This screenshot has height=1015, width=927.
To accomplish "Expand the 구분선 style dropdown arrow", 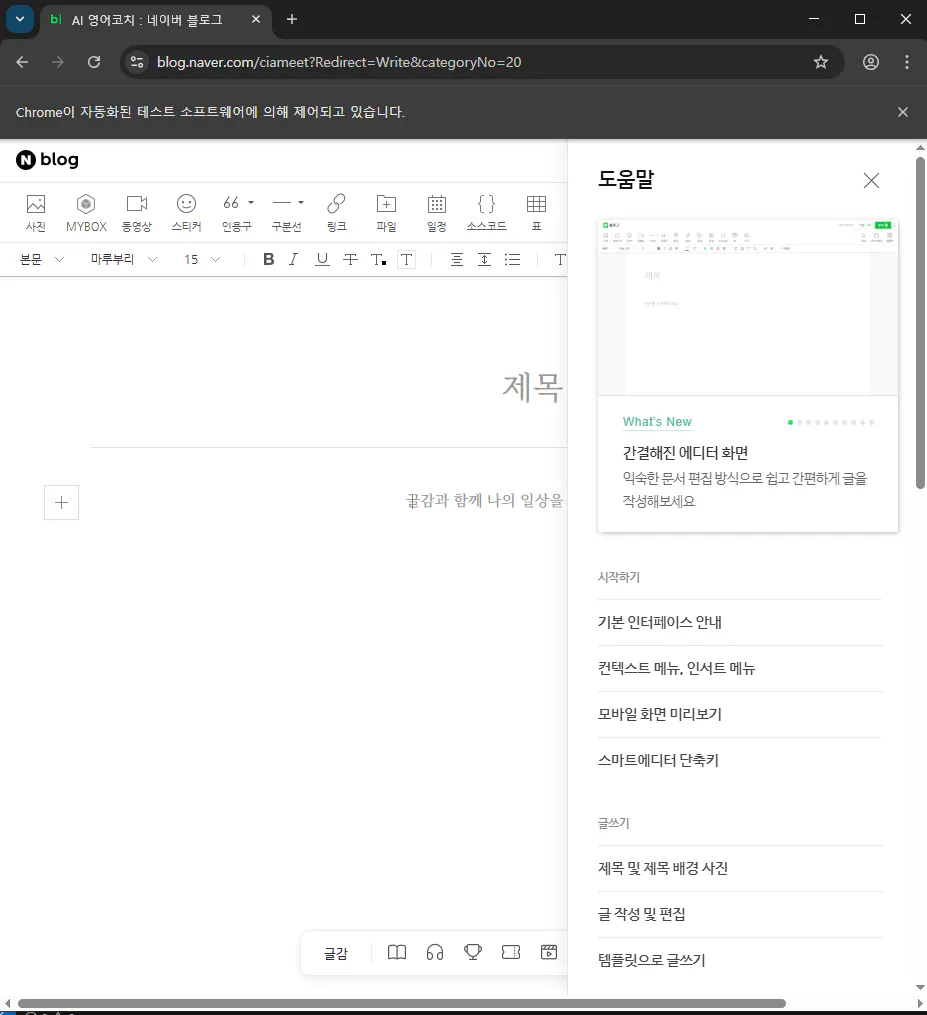I will click(x=301, y=203).
